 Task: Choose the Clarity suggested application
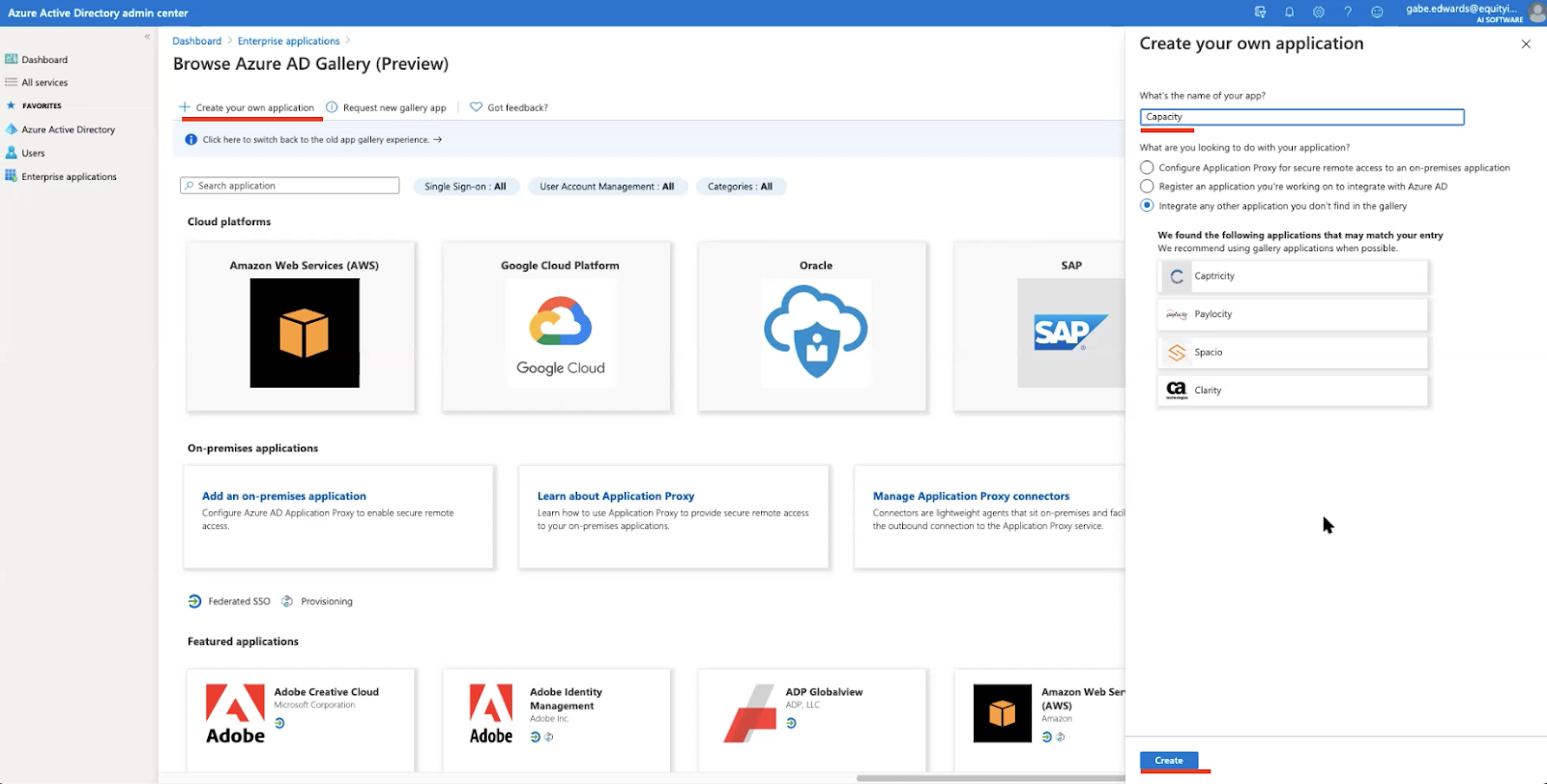click(1293, 391)
